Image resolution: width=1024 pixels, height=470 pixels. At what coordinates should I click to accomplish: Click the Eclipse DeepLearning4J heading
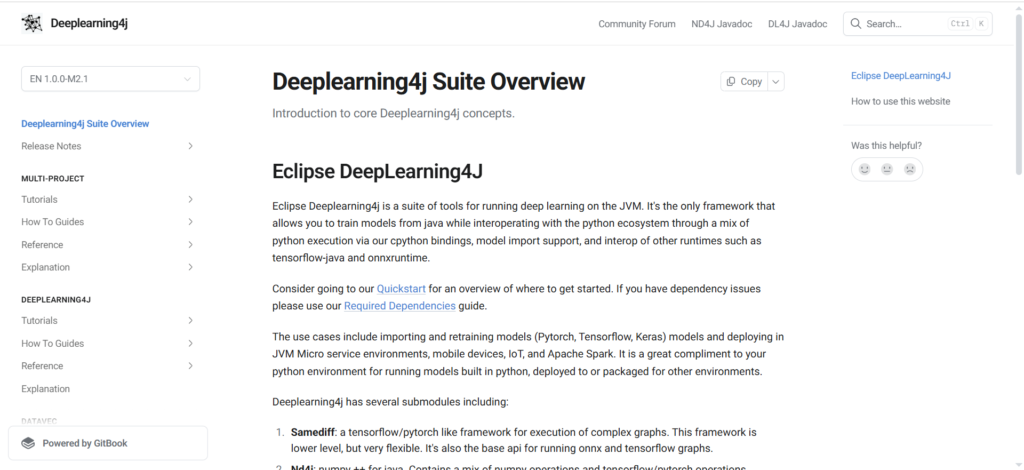coord(377,172)
